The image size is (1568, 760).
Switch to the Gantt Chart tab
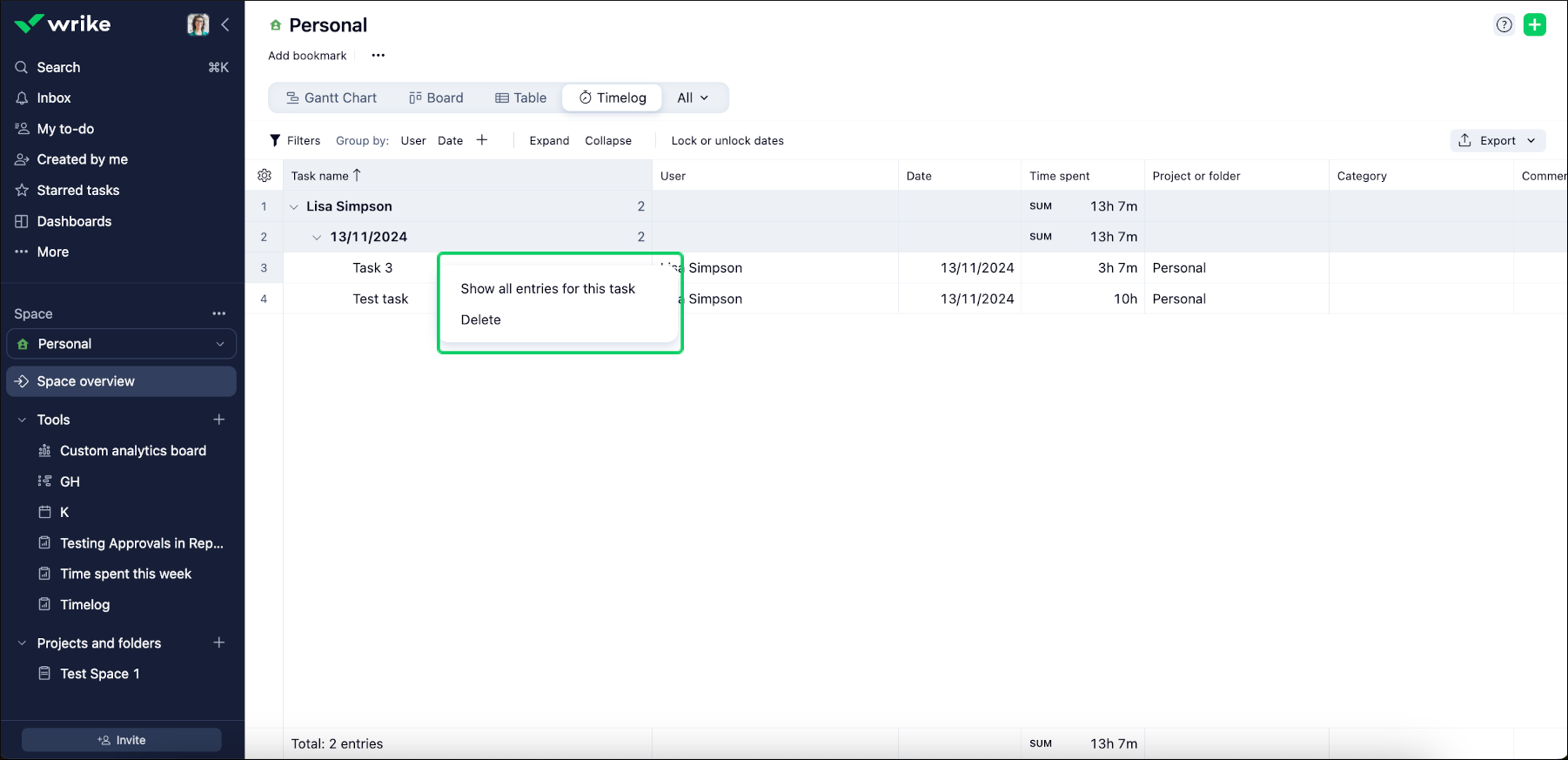coord(332,98)
